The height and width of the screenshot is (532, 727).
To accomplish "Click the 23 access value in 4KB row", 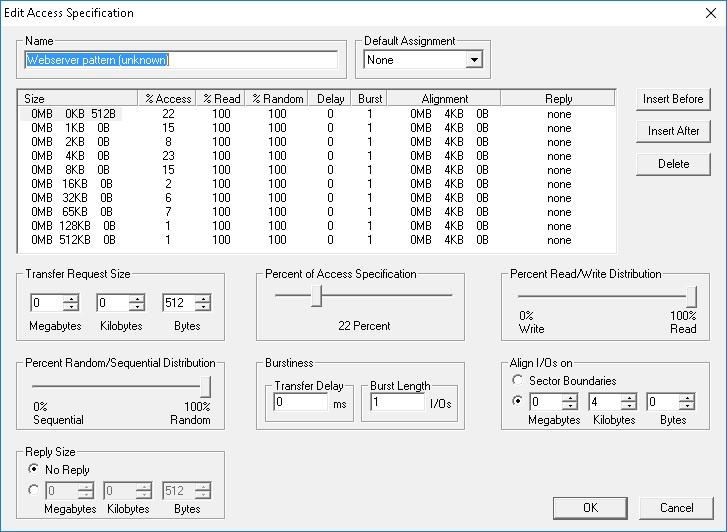I will click(168, 156).
